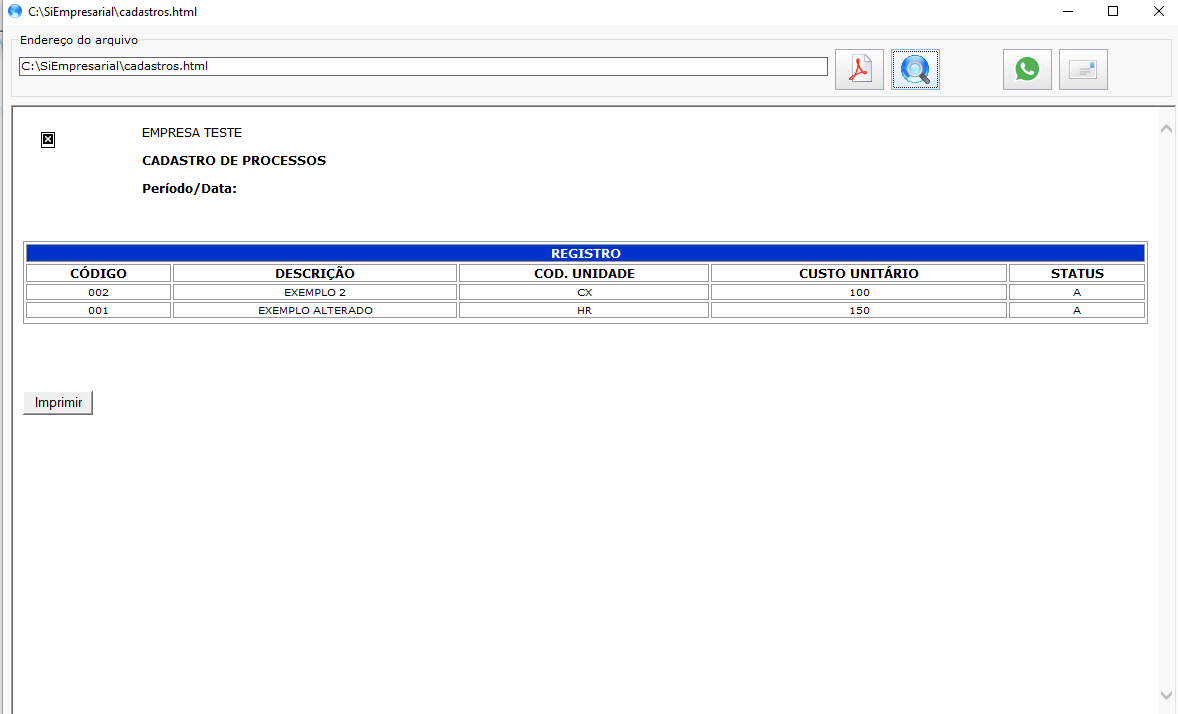
Task: Click the EMPRESA TESTE company name
Action: click(x=192, y=133)
